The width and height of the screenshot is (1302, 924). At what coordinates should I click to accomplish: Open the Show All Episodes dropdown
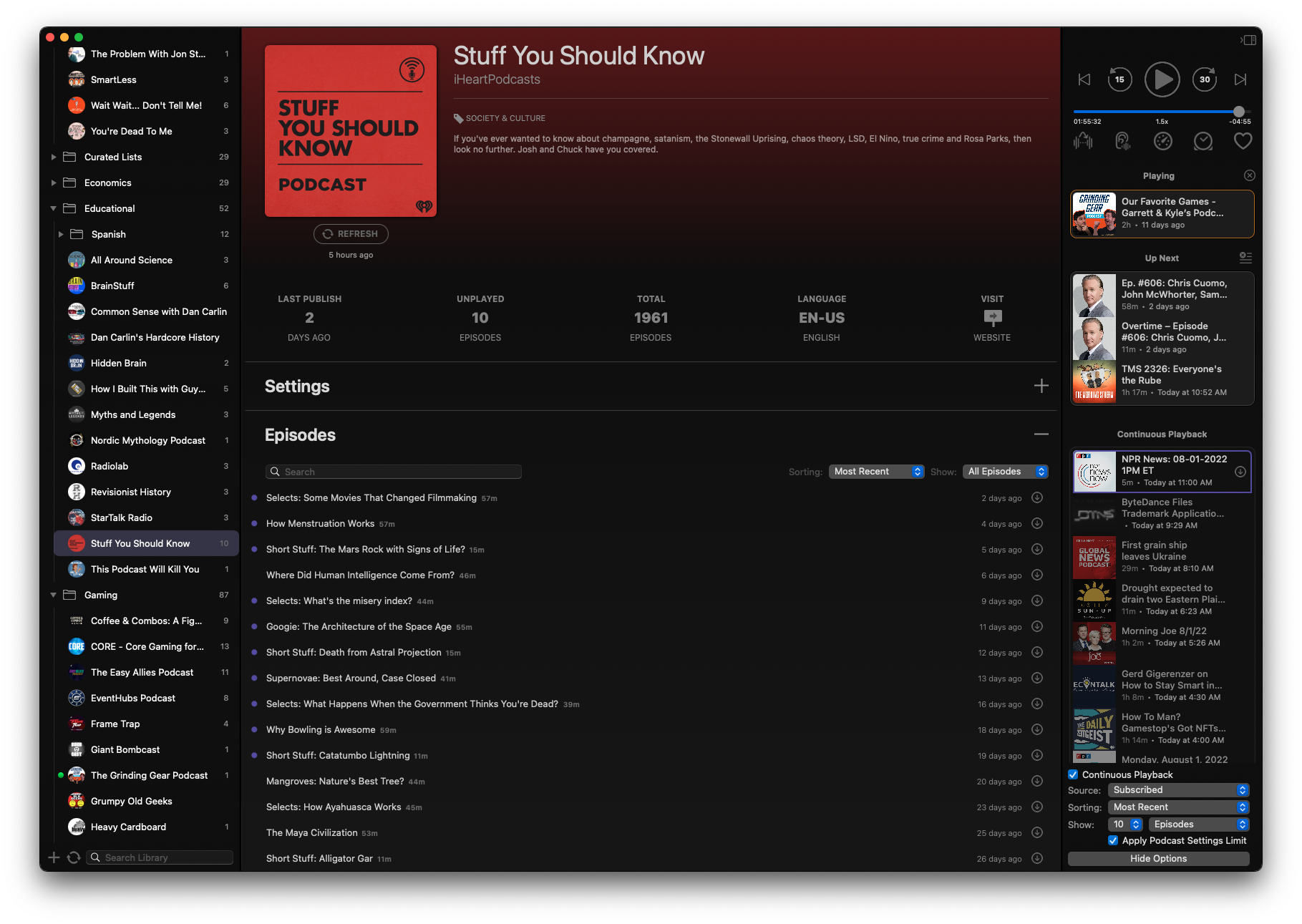[1006, 472]
